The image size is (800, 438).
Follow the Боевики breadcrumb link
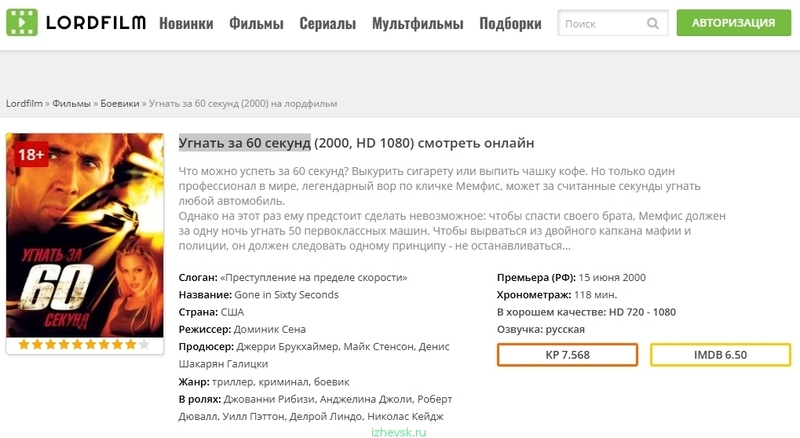pos(120,104)
